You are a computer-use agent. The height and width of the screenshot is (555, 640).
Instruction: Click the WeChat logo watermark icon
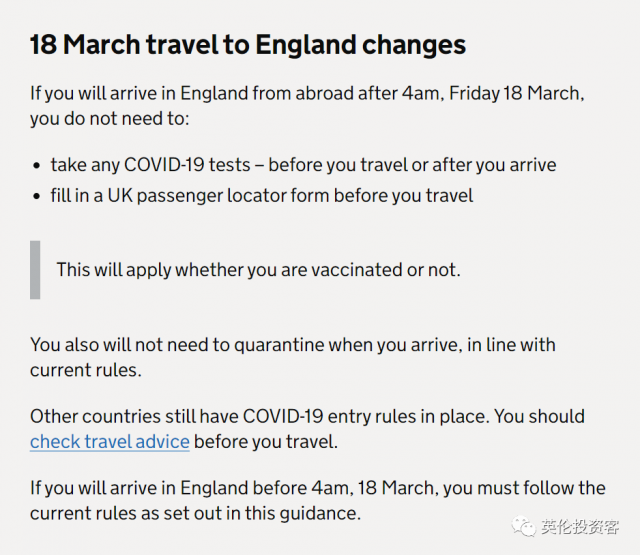(x=523, y=526)
